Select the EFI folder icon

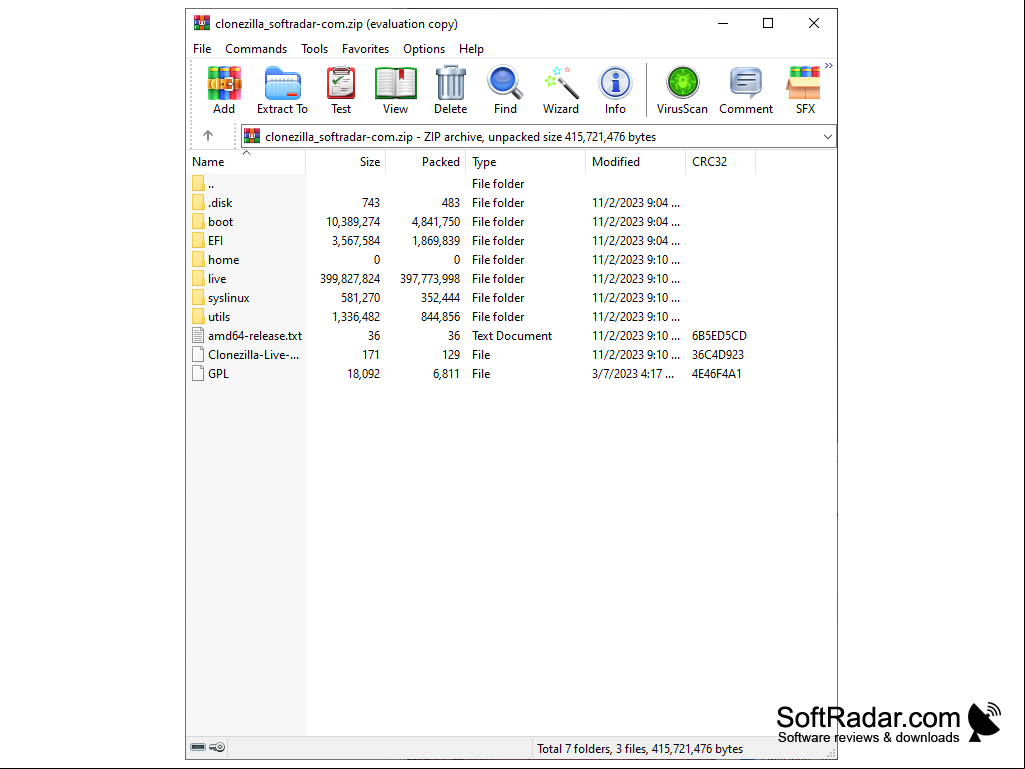[x=198, y=241]
